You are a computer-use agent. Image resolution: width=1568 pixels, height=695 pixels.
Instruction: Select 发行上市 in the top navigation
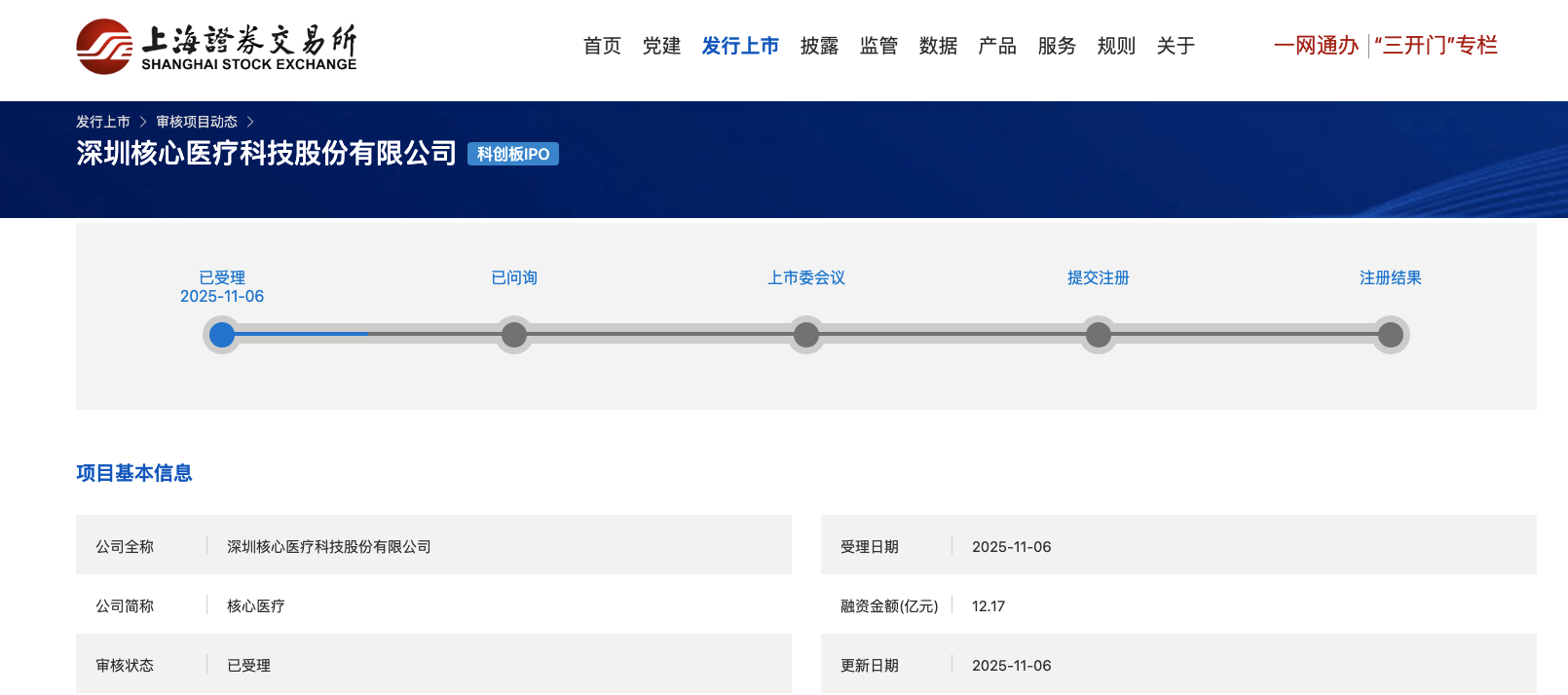pyautogui.click(x=740, y=46)
